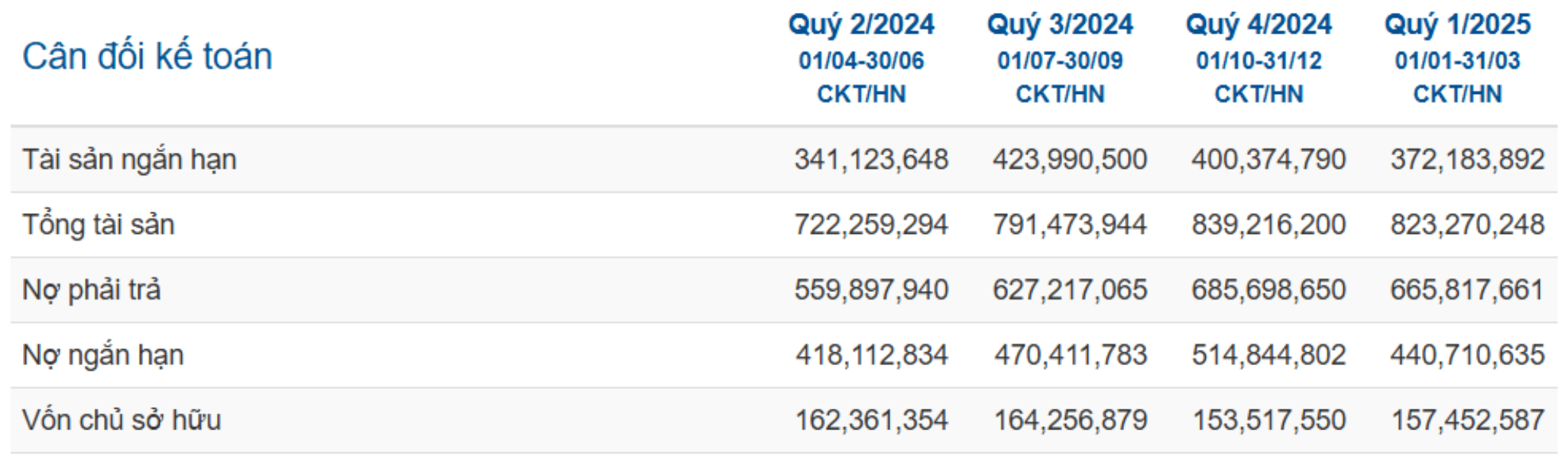This screenshot has width=1568, height=463.
Task: Click the Nợ phải trả row label
Action: coord(92,290)
